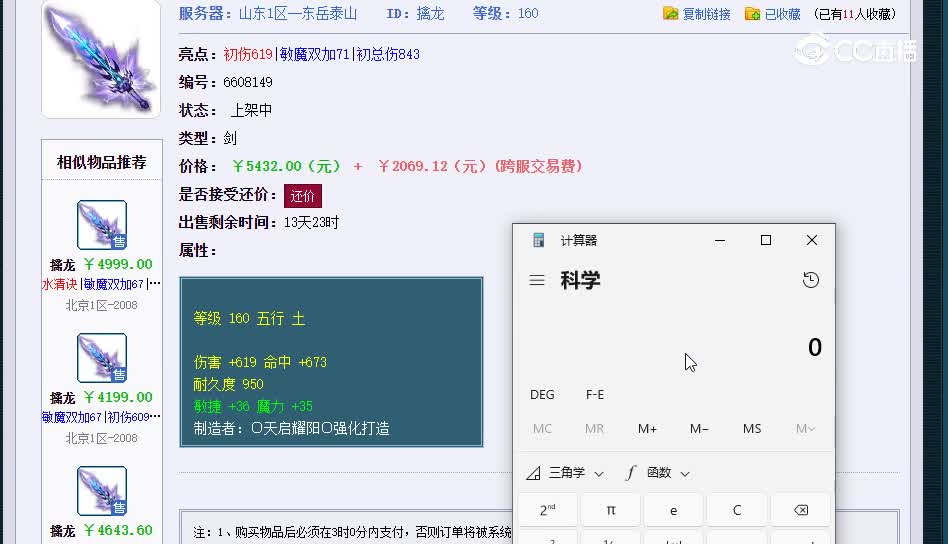The width and height of the screenshot is (948, 544).
Task: Click the main sword item image
Action: (x=100, y=59)
